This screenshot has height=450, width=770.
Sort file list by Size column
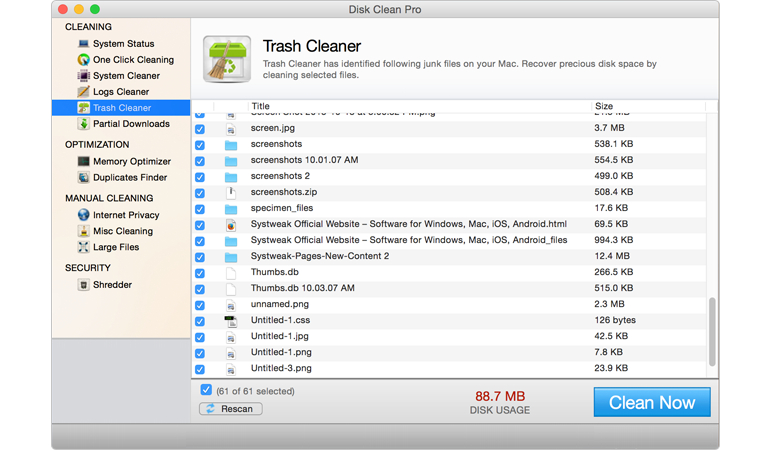point(640,106)
